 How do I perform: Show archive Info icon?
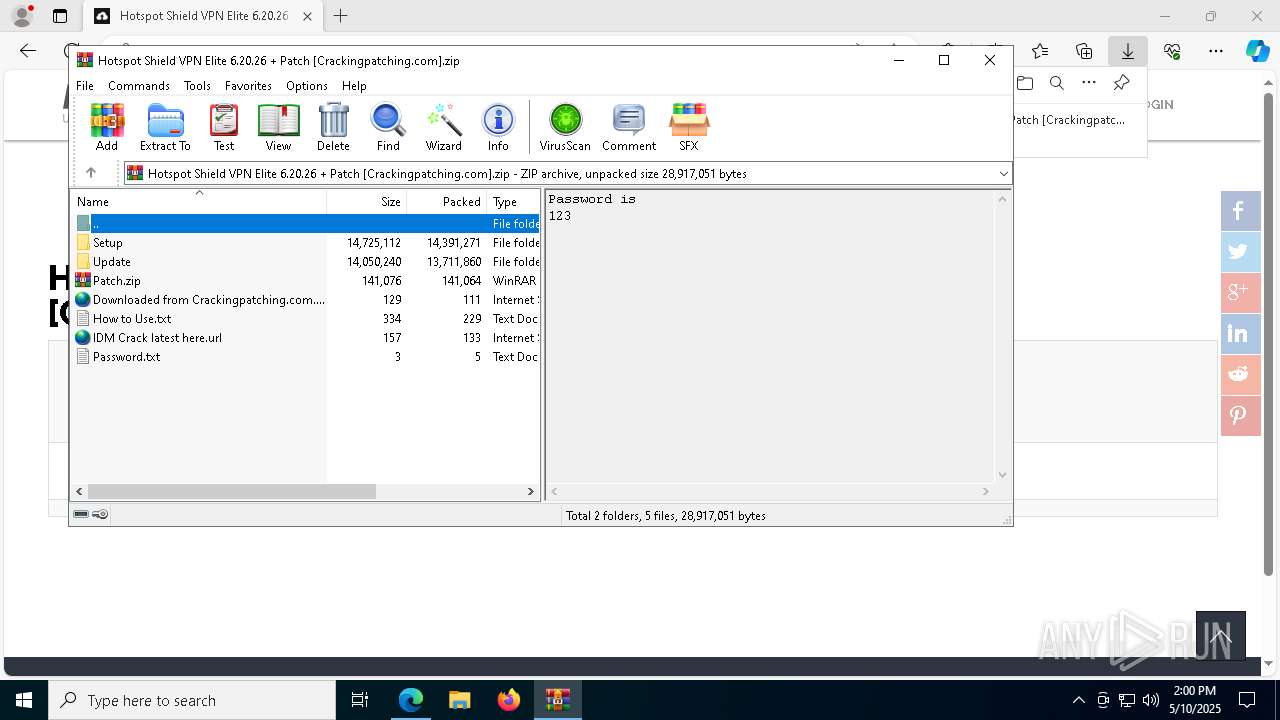tap(498, 127)
